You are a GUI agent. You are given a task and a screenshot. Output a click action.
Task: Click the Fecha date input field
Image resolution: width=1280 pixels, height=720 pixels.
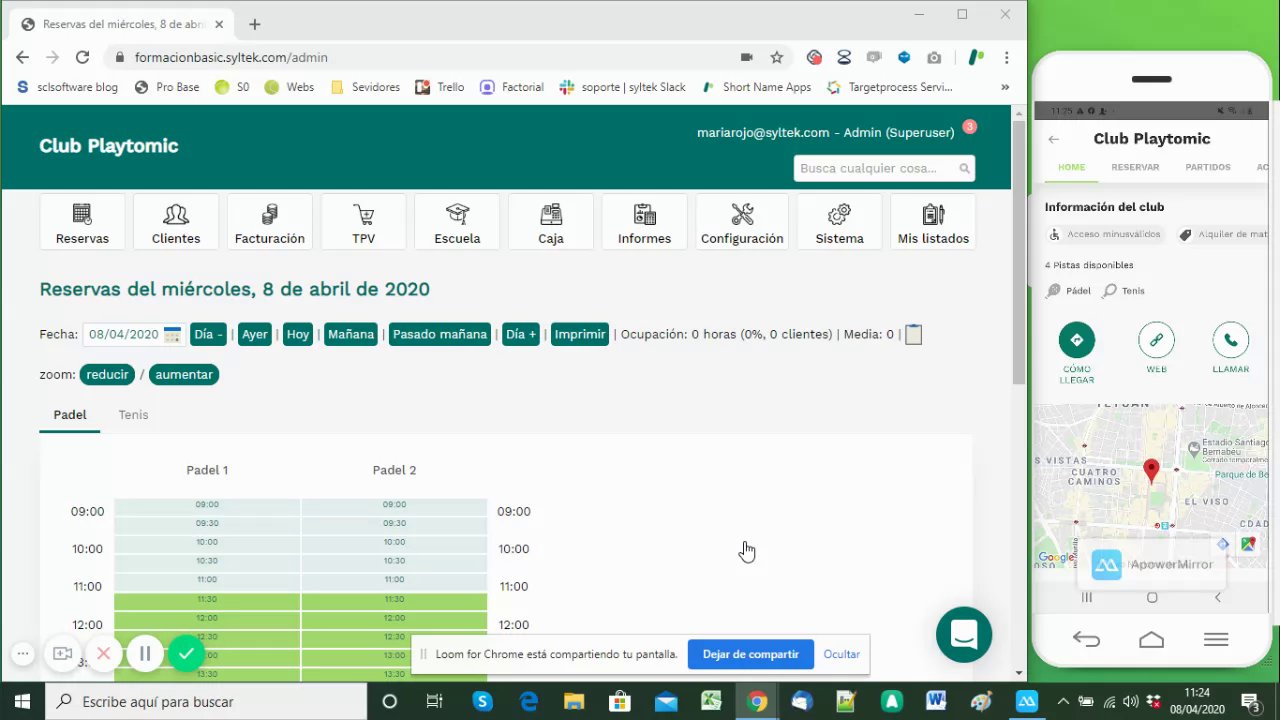click(133, 334)
